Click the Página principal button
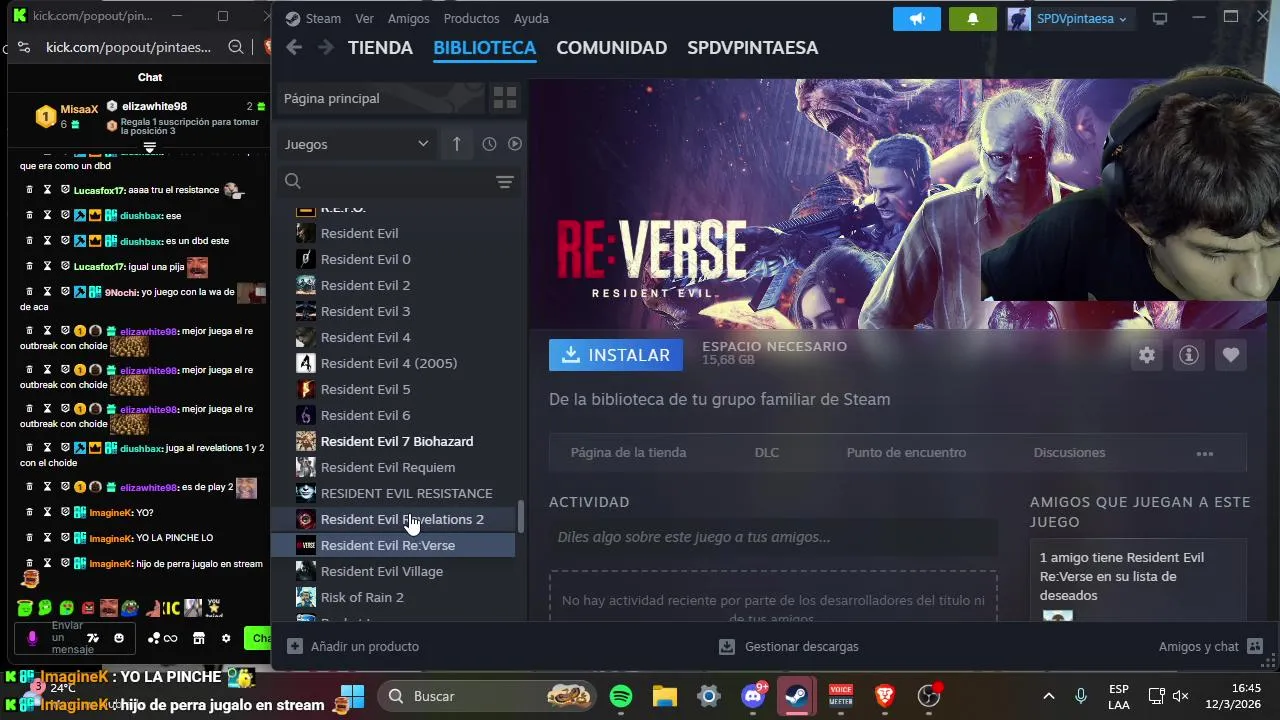The image size is (1280, 720). click(x=379, y=98)
